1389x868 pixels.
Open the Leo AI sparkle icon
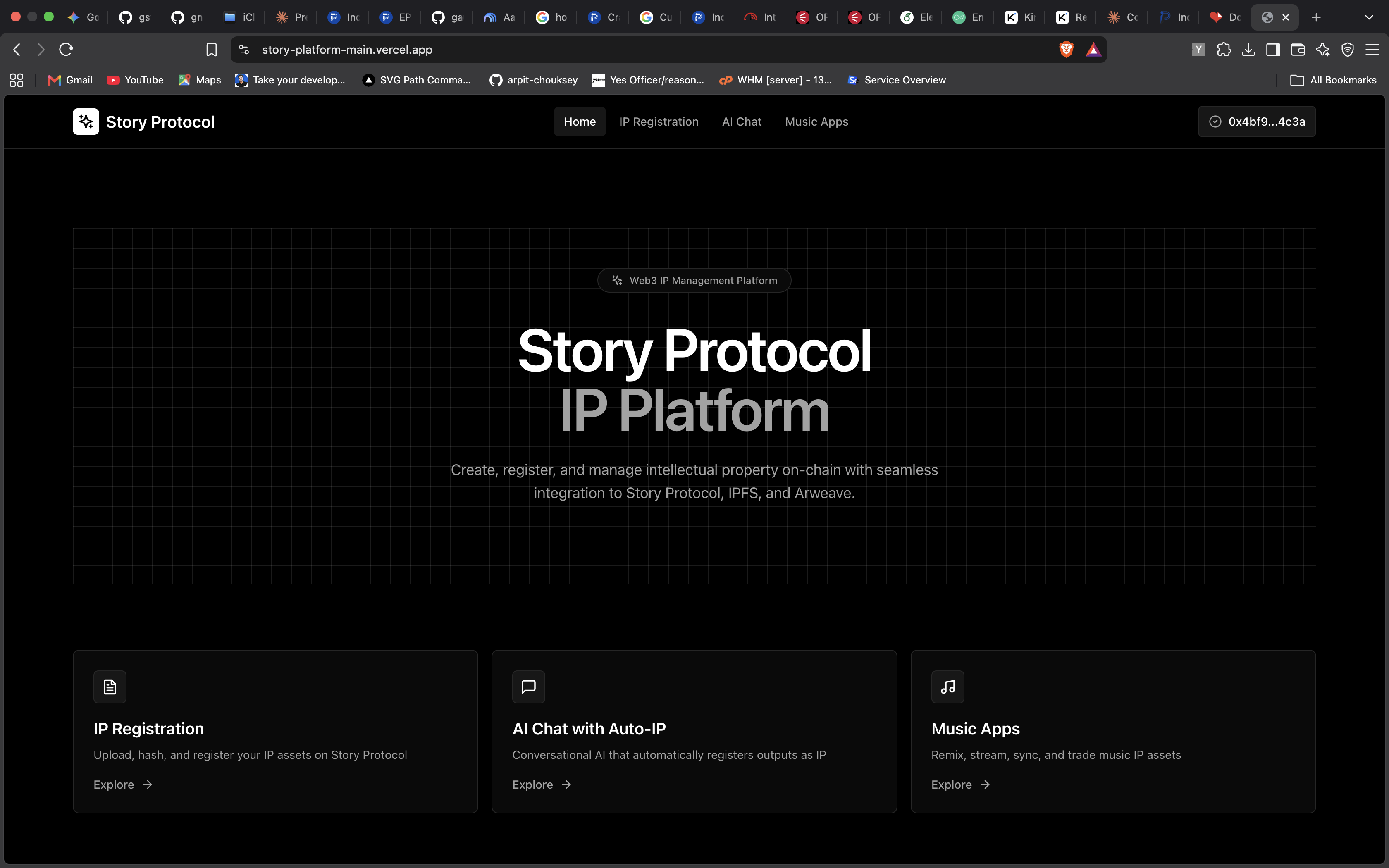(1323, 50)
